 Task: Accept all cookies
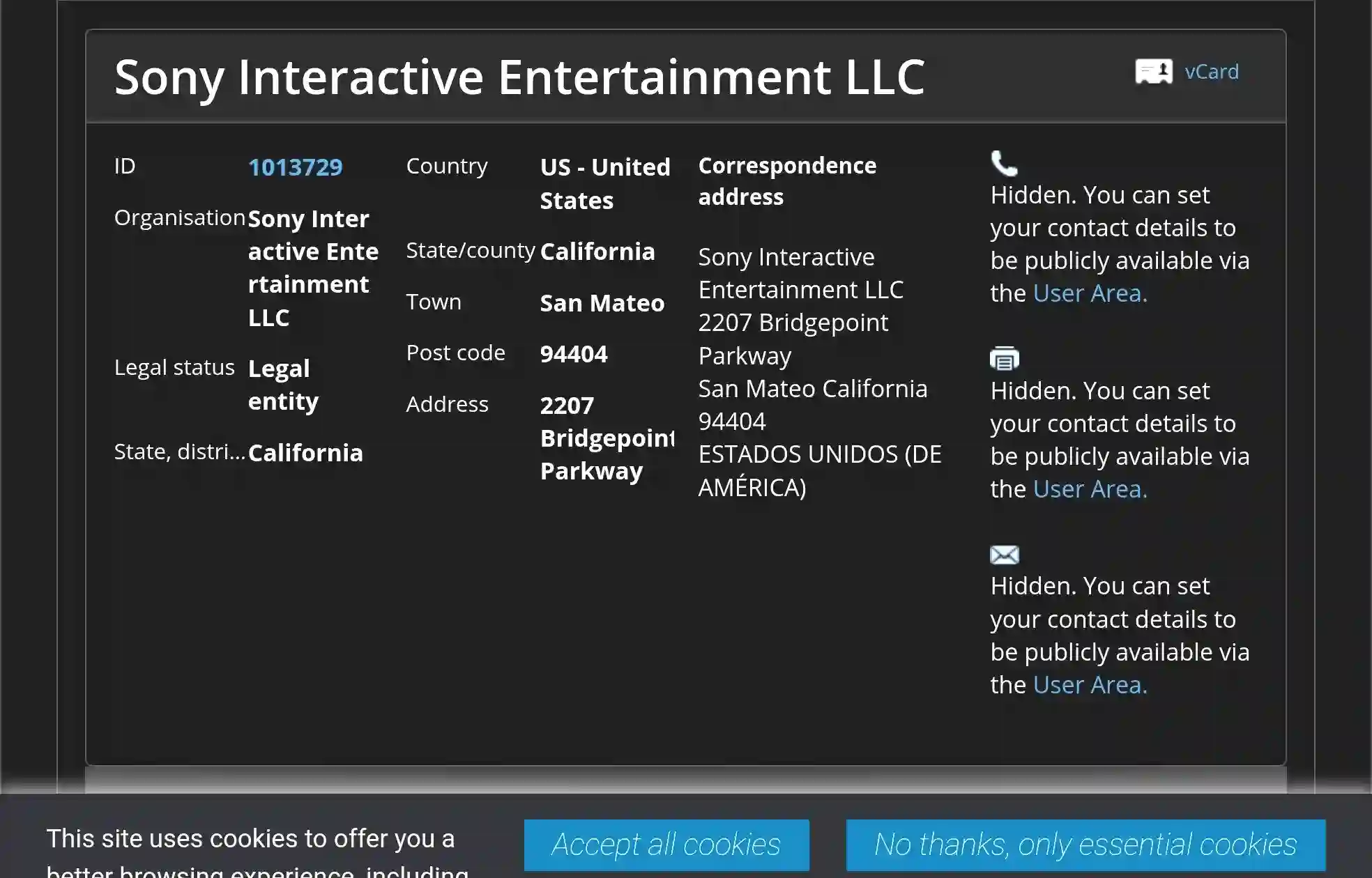tap(666, 845)
